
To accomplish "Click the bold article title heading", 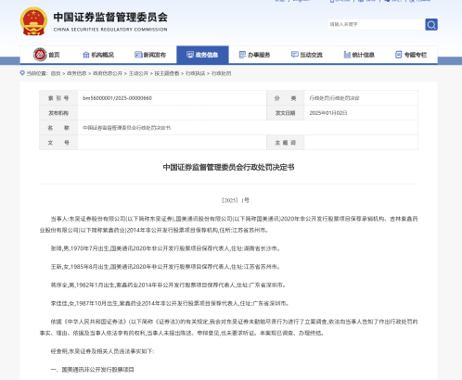I will click(229, 167).
